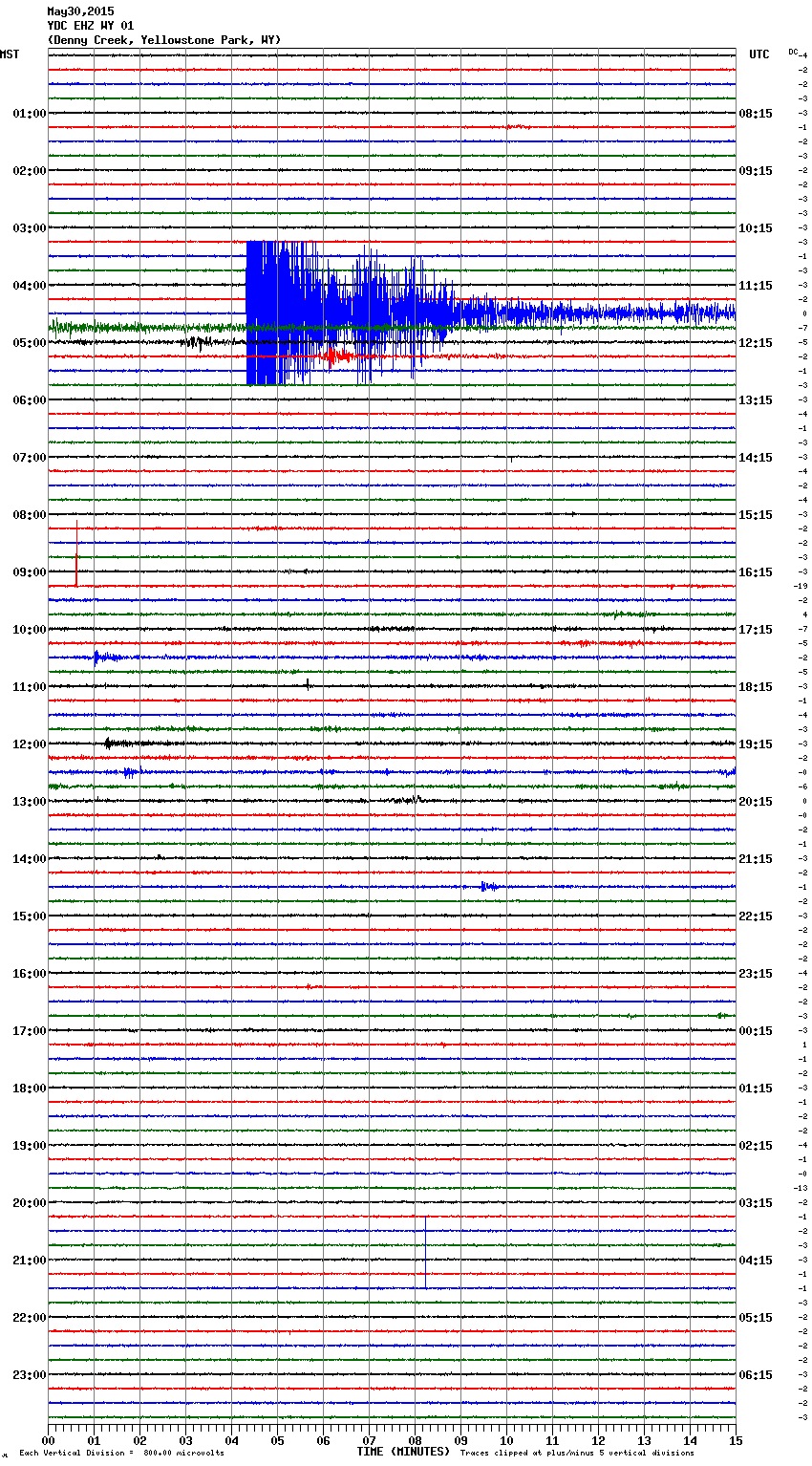Select the 17:00 MST row label
The width and height of the screenshot is (812, 1466).
coord(30,1031)
